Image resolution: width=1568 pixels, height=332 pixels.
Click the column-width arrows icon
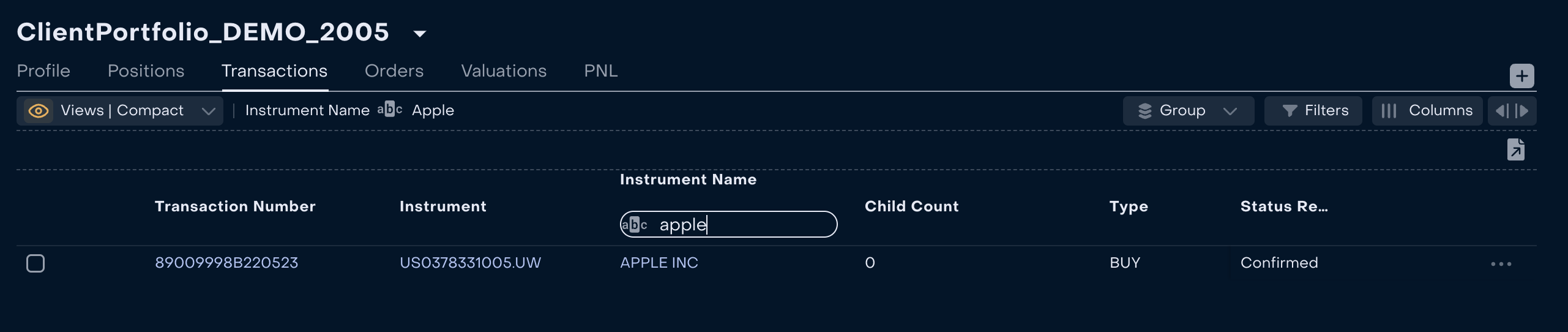[x=1512, y=111]
